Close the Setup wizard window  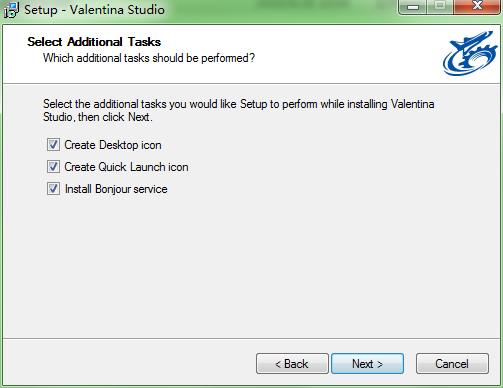pyautogui.click(x=477, y=7)
